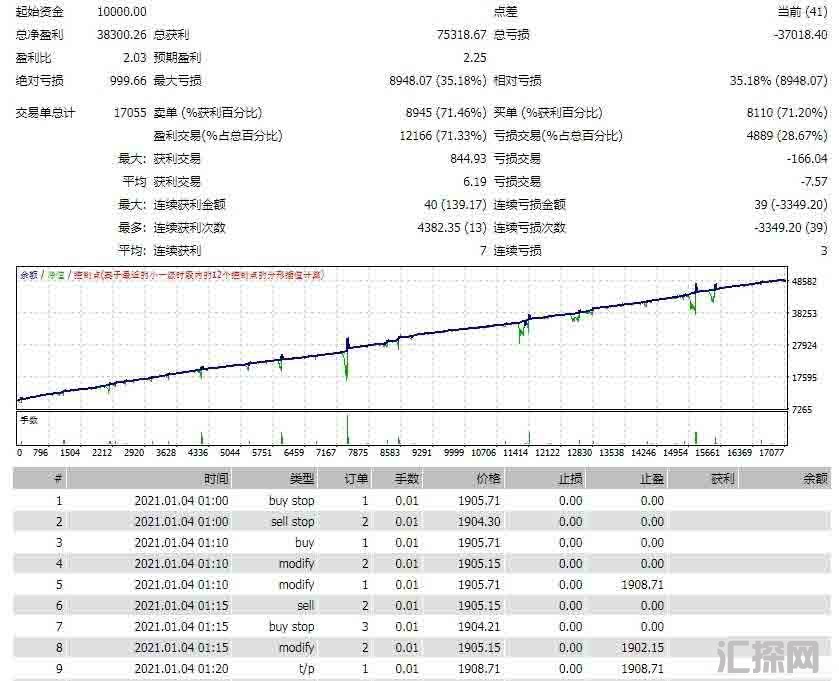Click the 48582 value on chart scale

tap(805, 282)
